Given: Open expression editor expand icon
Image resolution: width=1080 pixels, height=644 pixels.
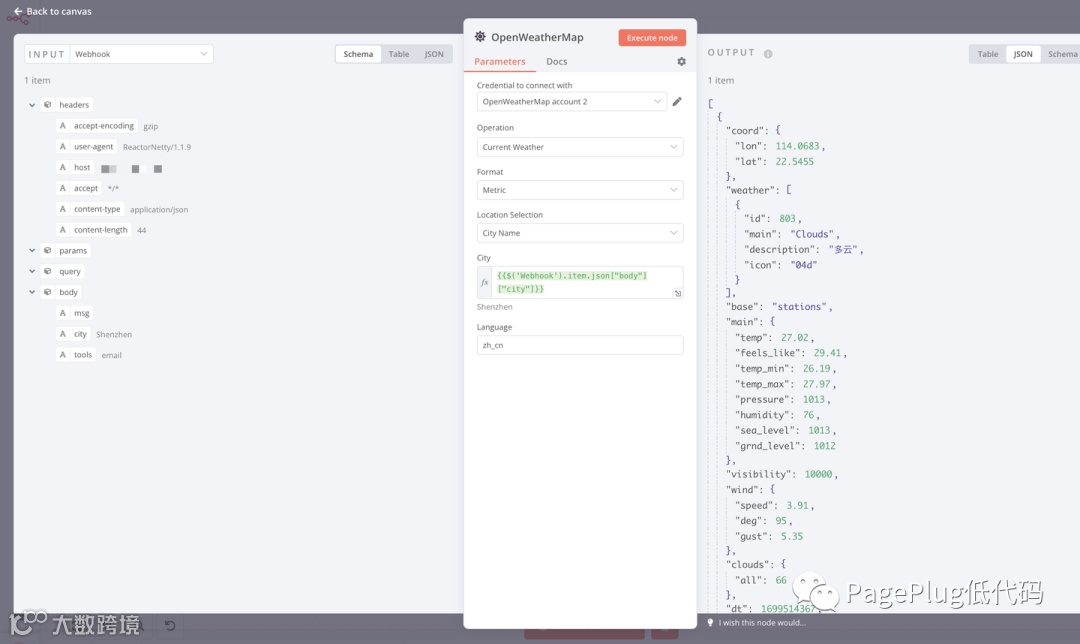Looking at the screenshot, I should [678, 293].
